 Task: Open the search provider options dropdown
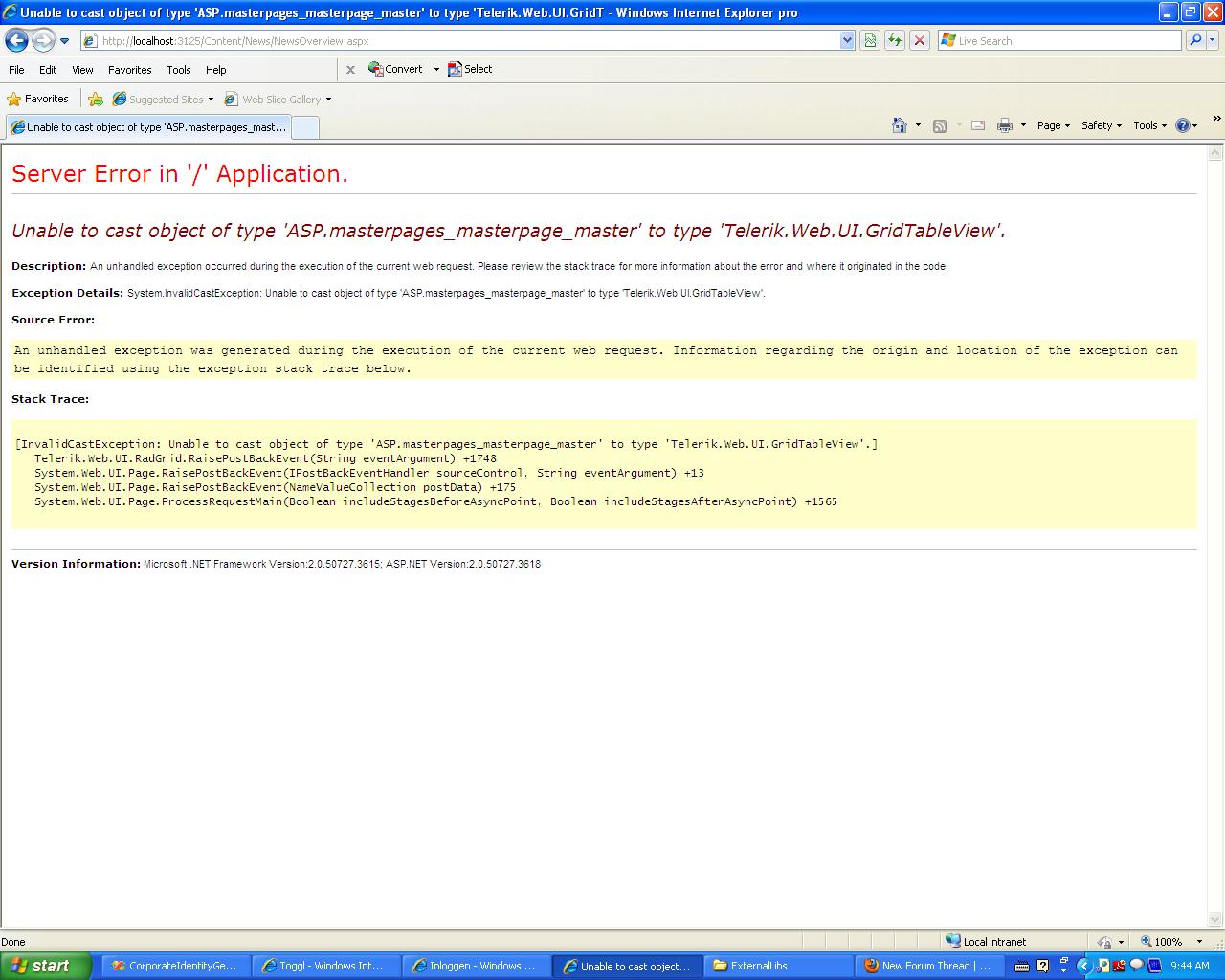coord(1213,41)
